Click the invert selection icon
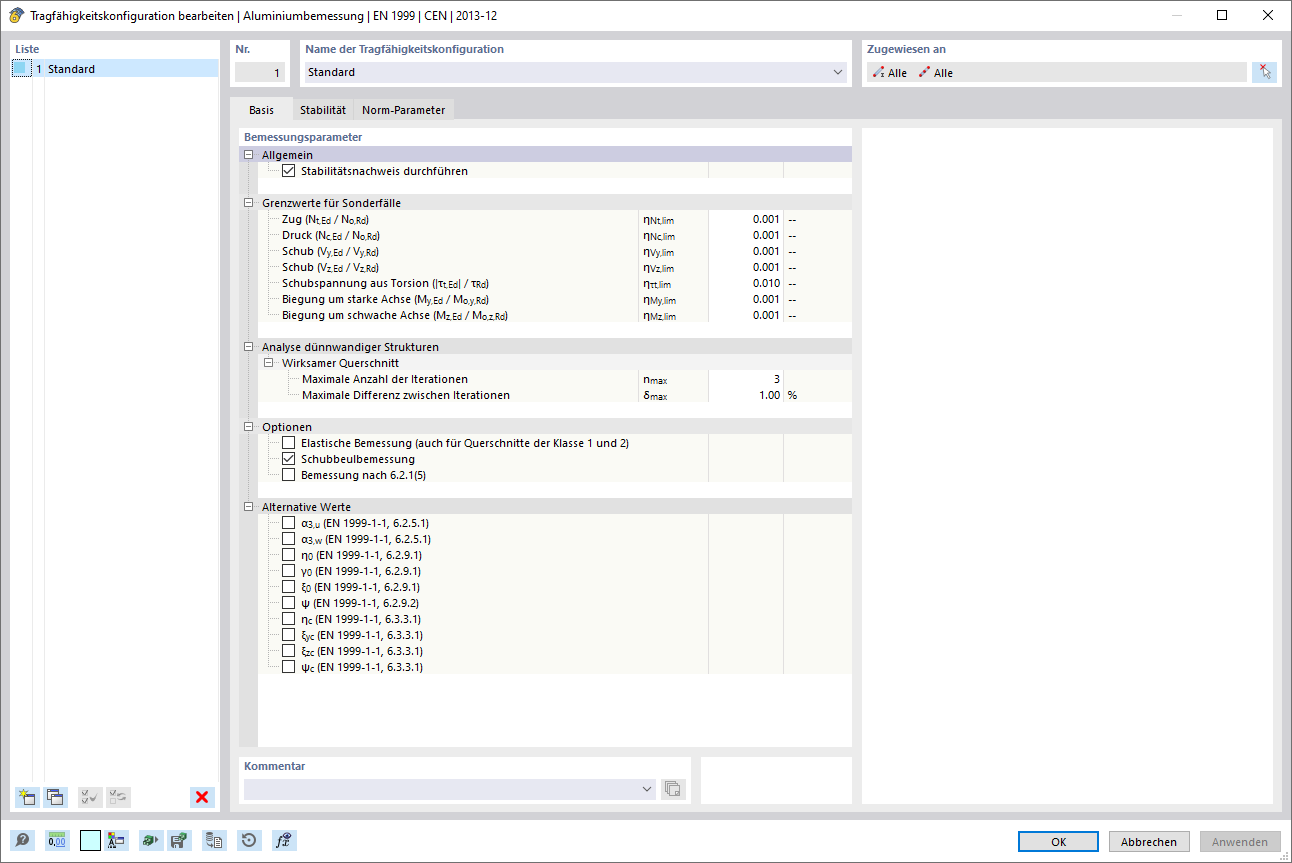 click(x=118, y=797)
